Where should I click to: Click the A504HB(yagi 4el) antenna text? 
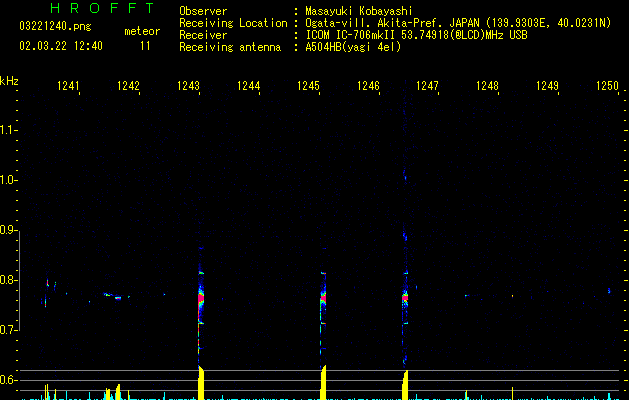pyautogui.click(x=353, y=47)
